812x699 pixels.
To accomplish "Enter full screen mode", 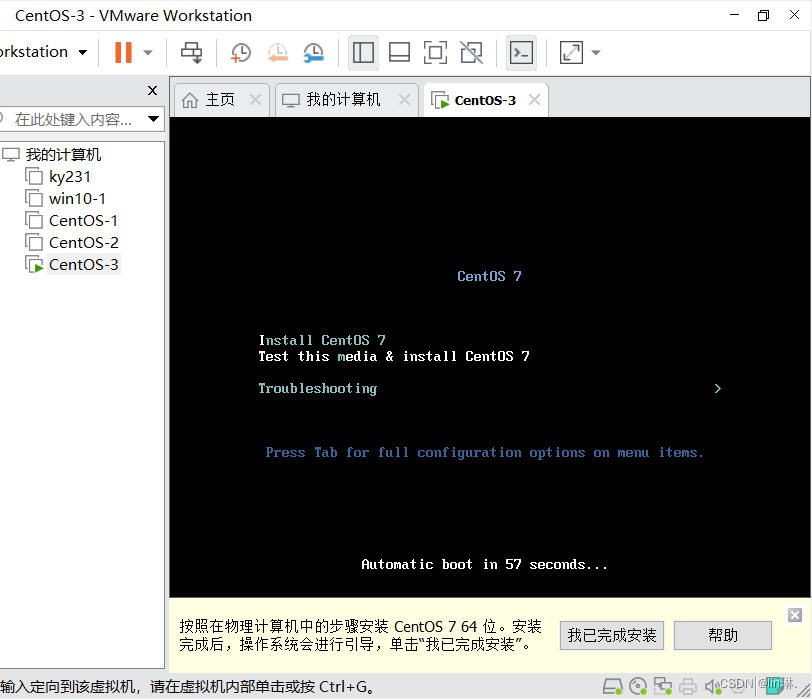I will (x=436, y=52).
